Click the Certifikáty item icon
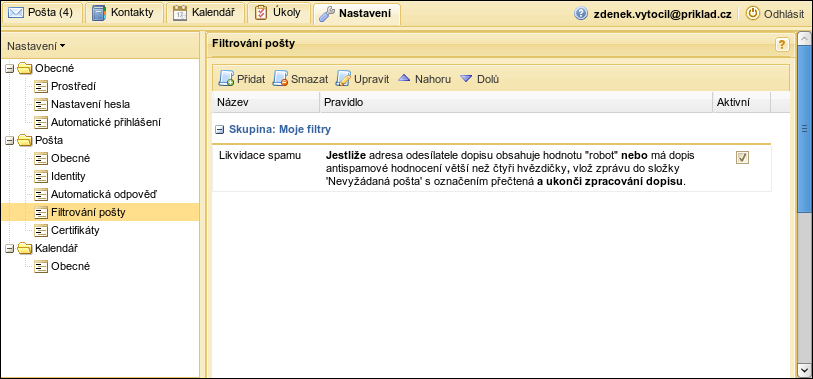 (x=41, y=230)
